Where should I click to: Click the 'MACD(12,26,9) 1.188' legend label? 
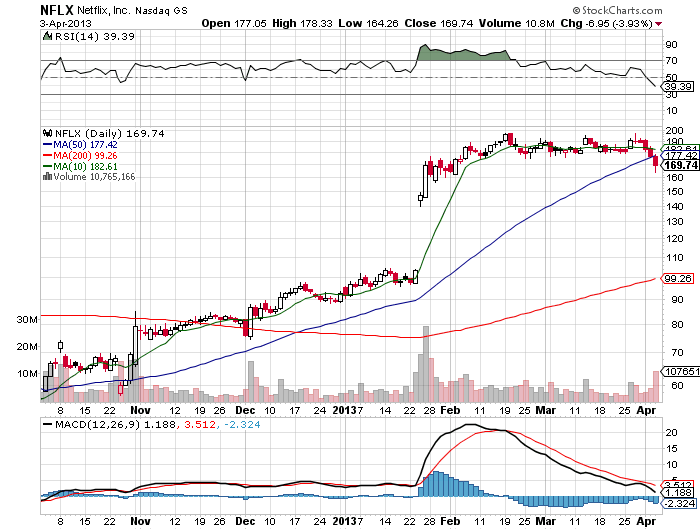115,424
